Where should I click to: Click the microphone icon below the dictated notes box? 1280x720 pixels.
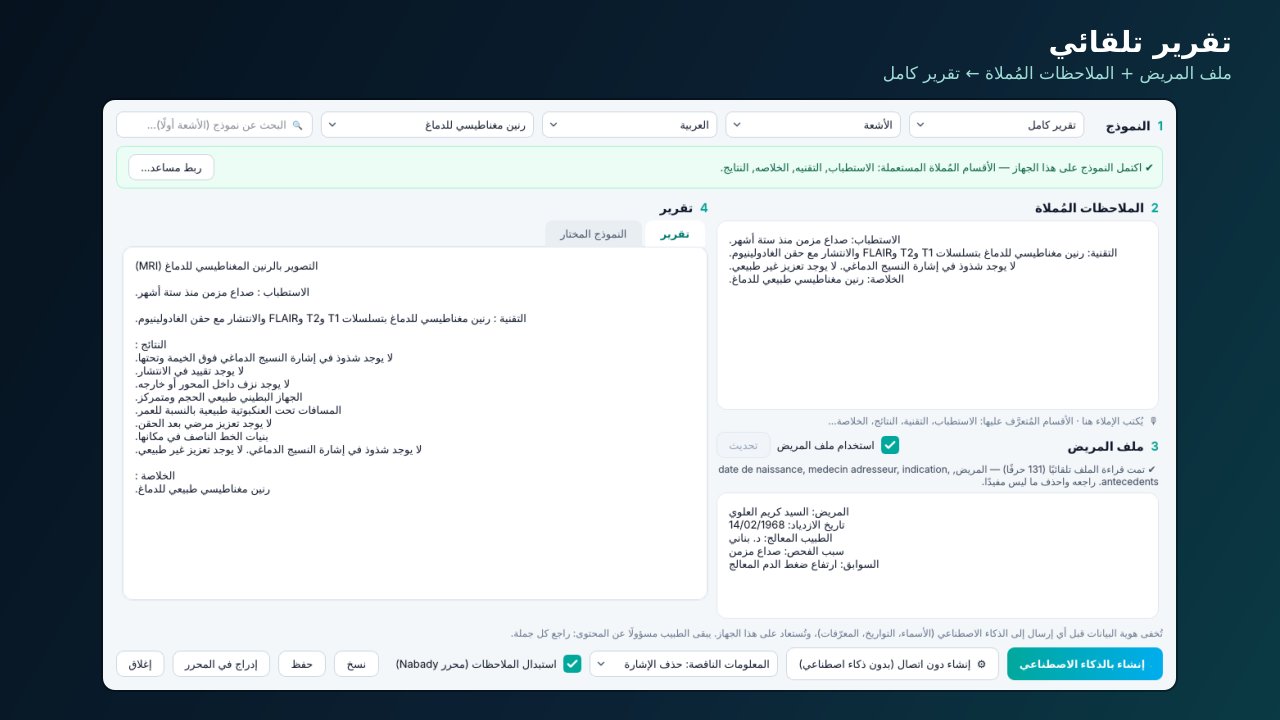point(1153,421)
